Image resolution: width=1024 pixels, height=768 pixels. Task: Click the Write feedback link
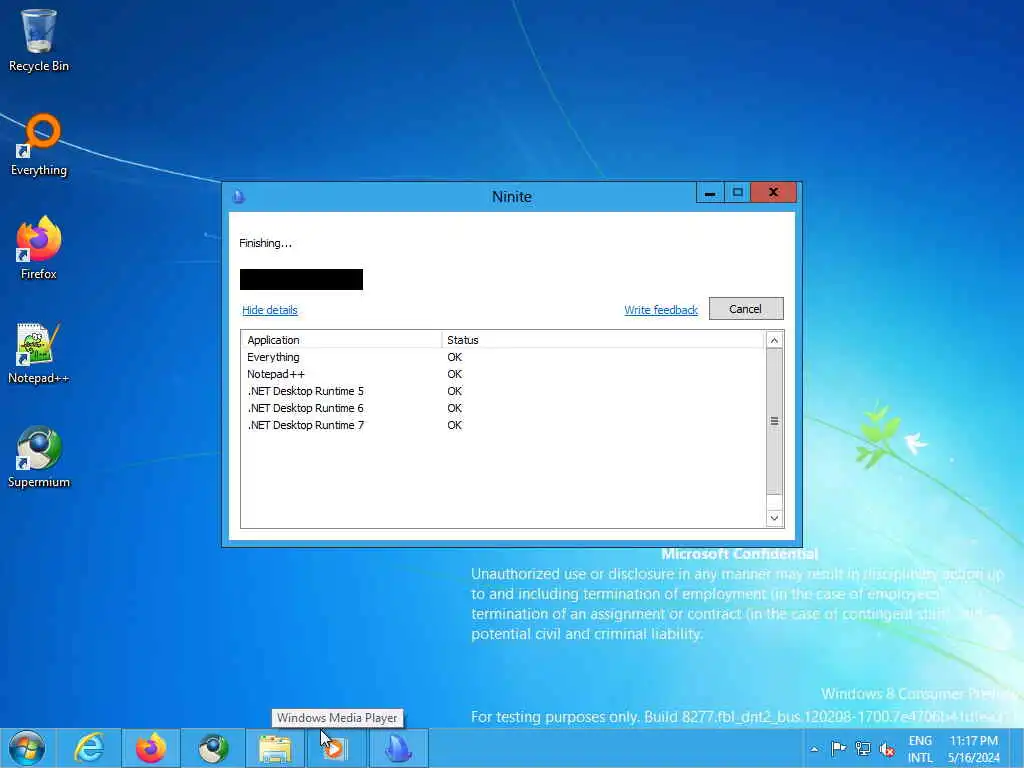(x=661, y=310)
